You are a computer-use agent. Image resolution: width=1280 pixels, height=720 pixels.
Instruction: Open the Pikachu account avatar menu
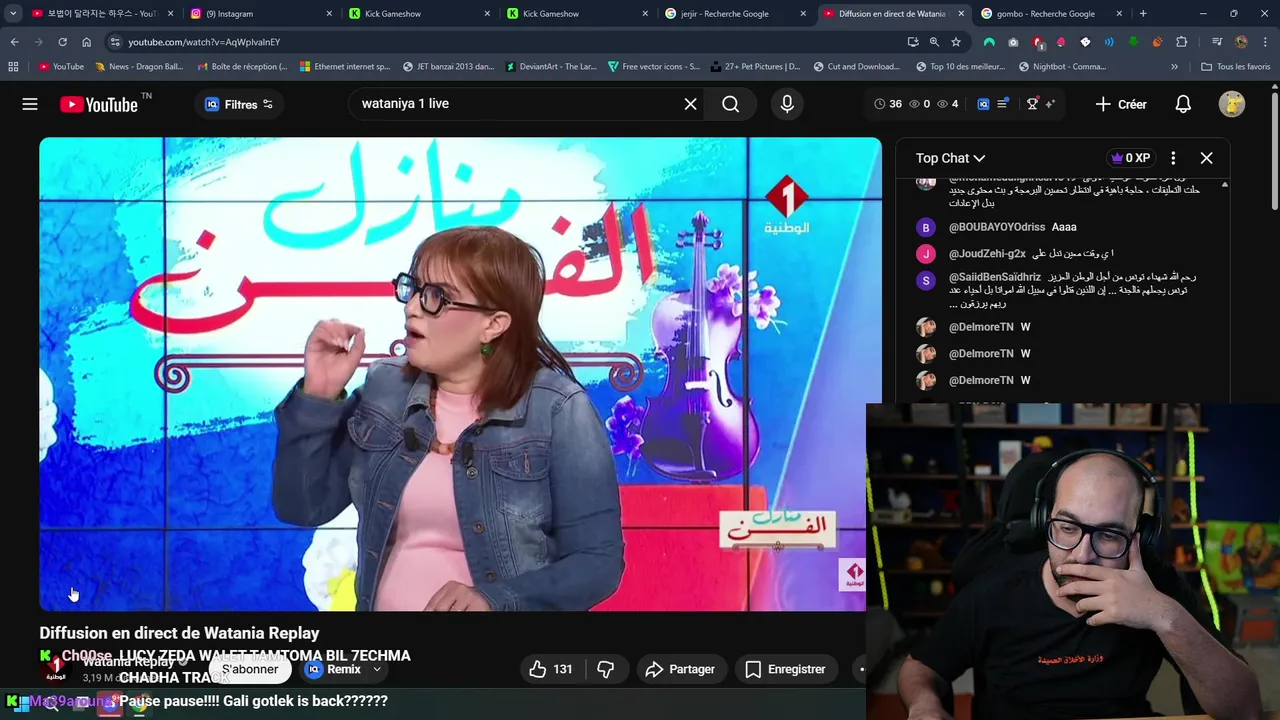[1232, 104]
